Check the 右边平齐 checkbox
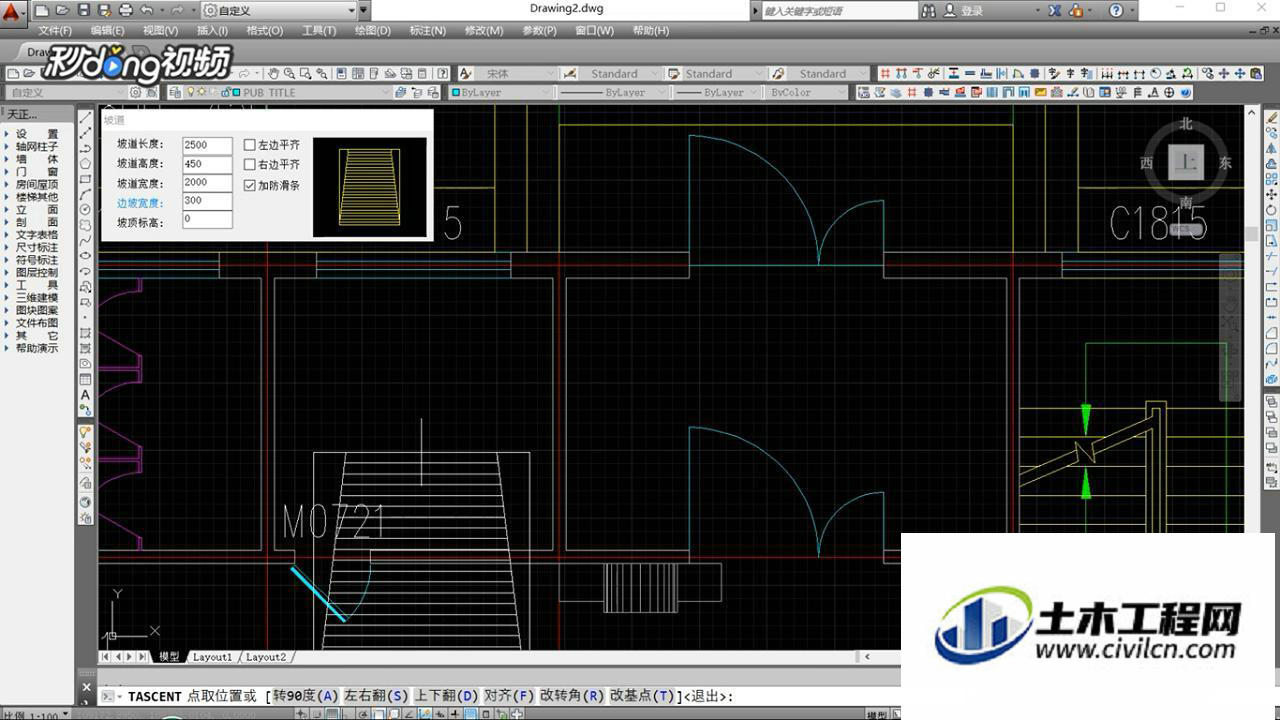The image size is (1280, 720). (250, 164)
